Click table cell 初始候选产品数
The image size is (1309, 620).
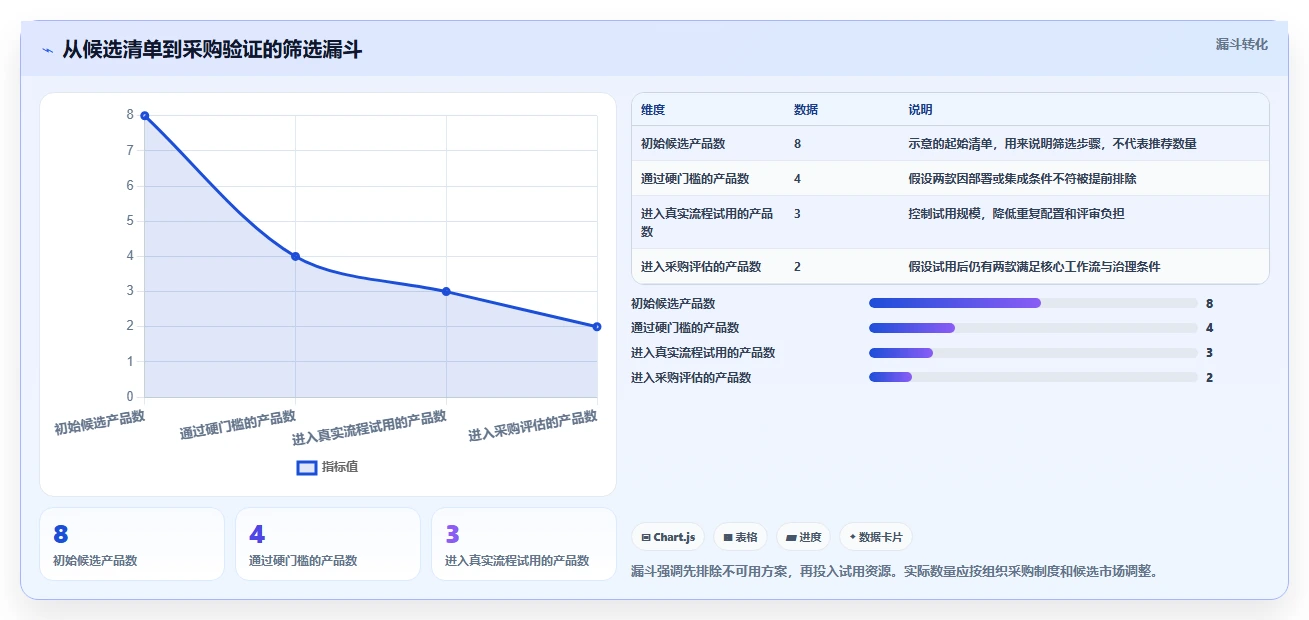tap(683, 144)
